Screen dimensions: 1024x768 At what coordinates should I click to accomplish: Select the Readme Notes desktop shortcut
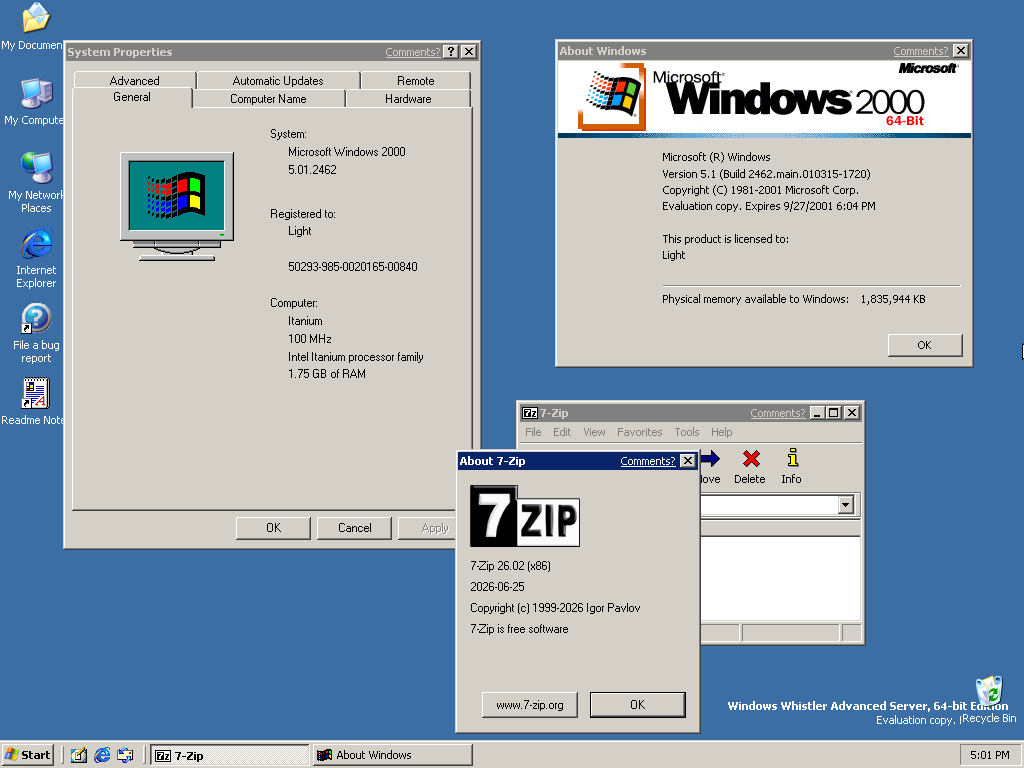(35, 394)
